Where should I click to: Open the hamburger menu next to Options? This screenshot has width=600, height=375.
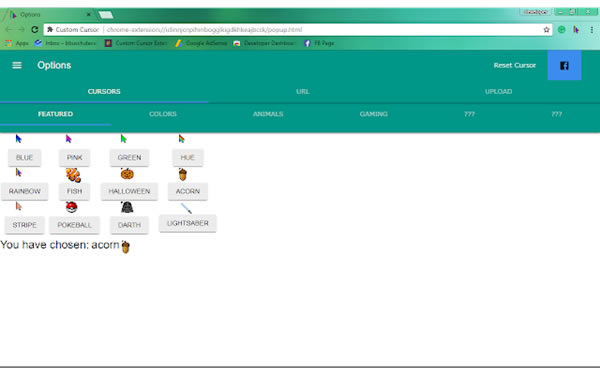coord(17,65)
